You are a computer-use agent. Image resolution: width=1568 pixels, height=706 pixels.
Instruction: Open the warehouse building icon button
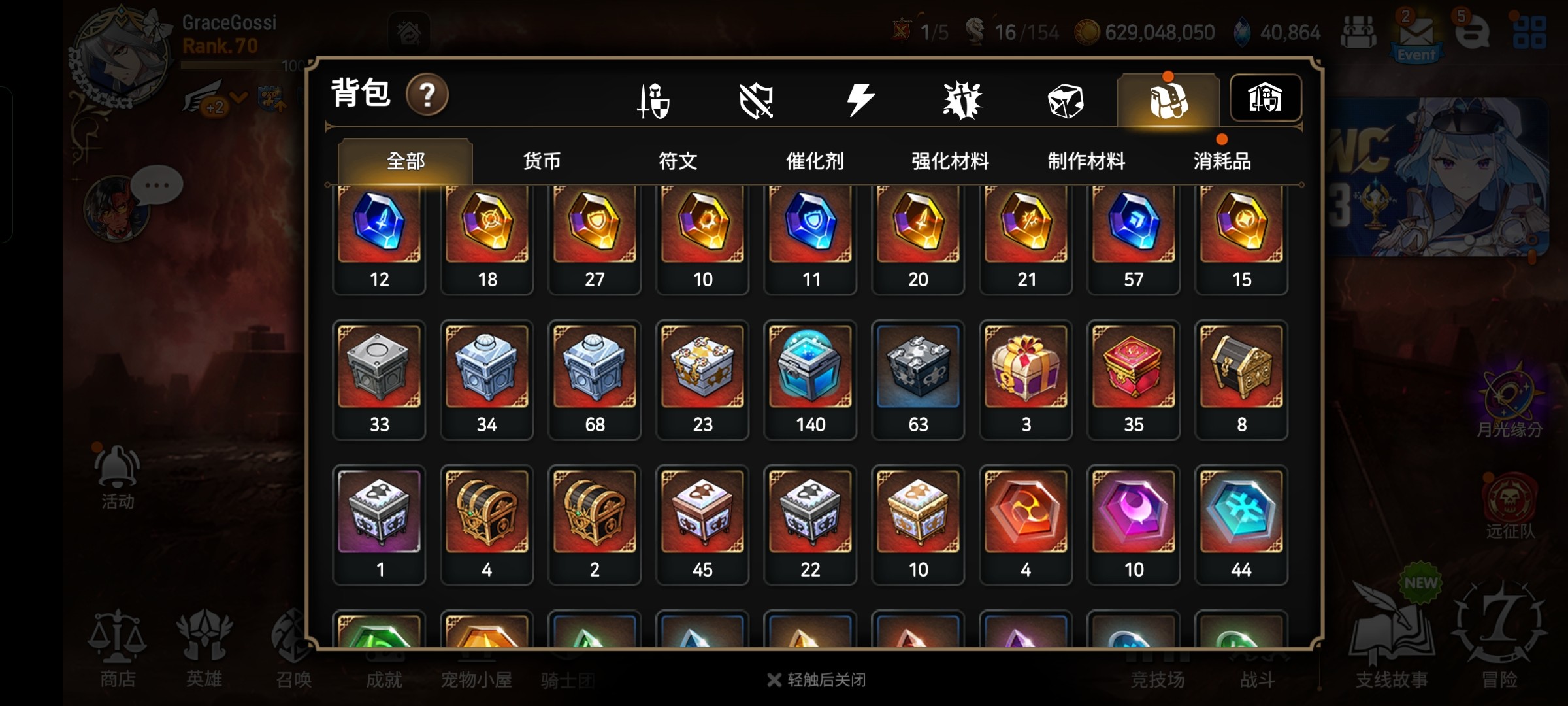pos(1266,98)
